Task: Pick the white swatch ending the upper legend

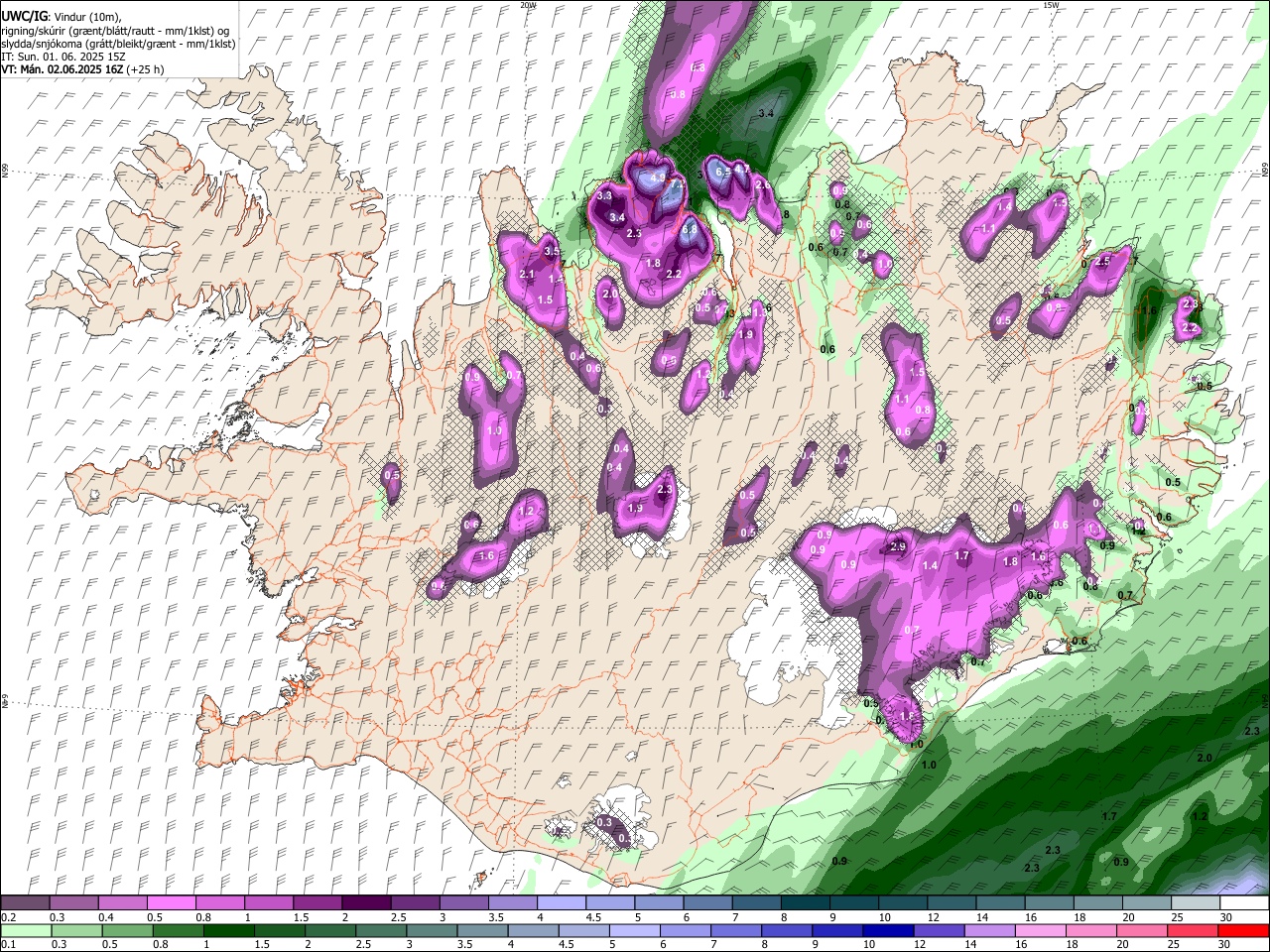Action: 1244,903
